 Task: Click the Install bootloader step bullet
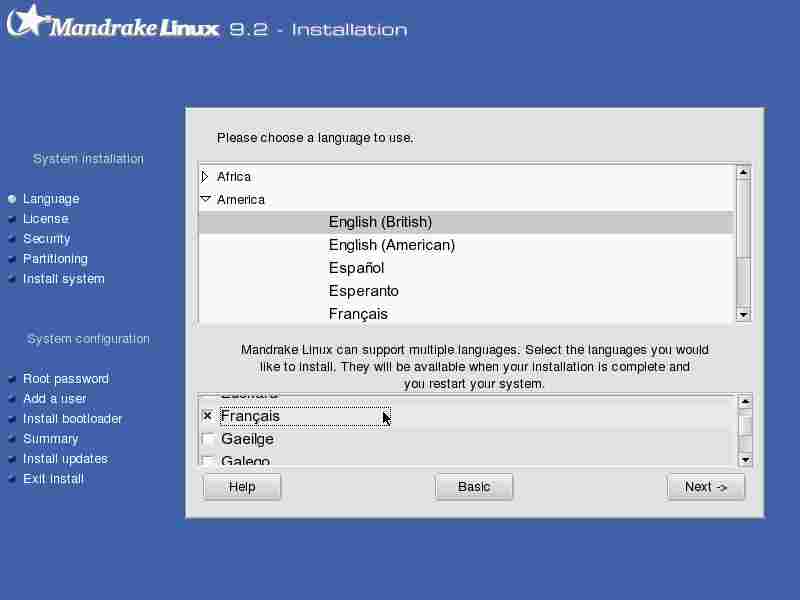point(12,419)
